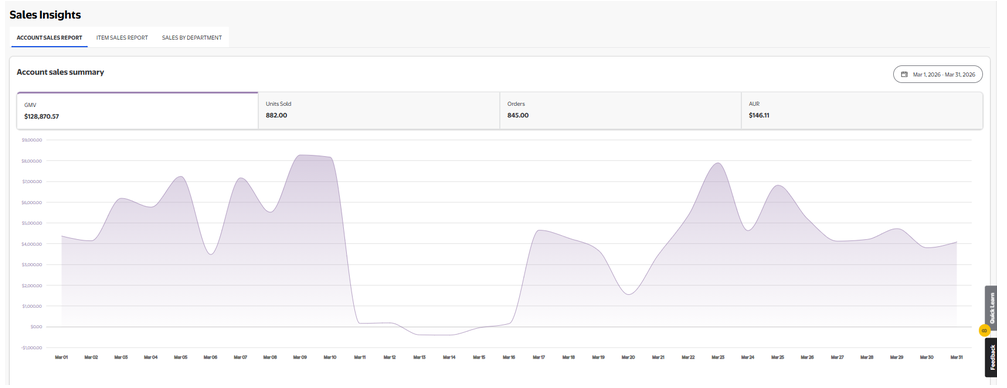The image size is (1007, 388).
Task: Click the yellow round badge above Feedback
Action: click(985, 331)
